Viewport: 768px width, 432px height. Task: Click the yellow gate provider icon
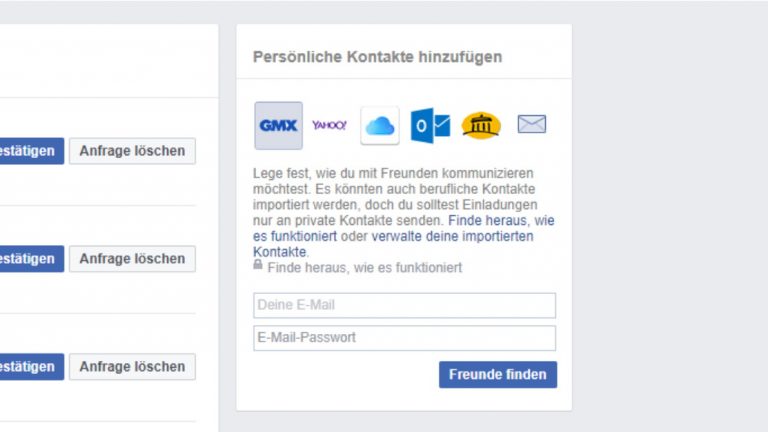click(481, 126)
